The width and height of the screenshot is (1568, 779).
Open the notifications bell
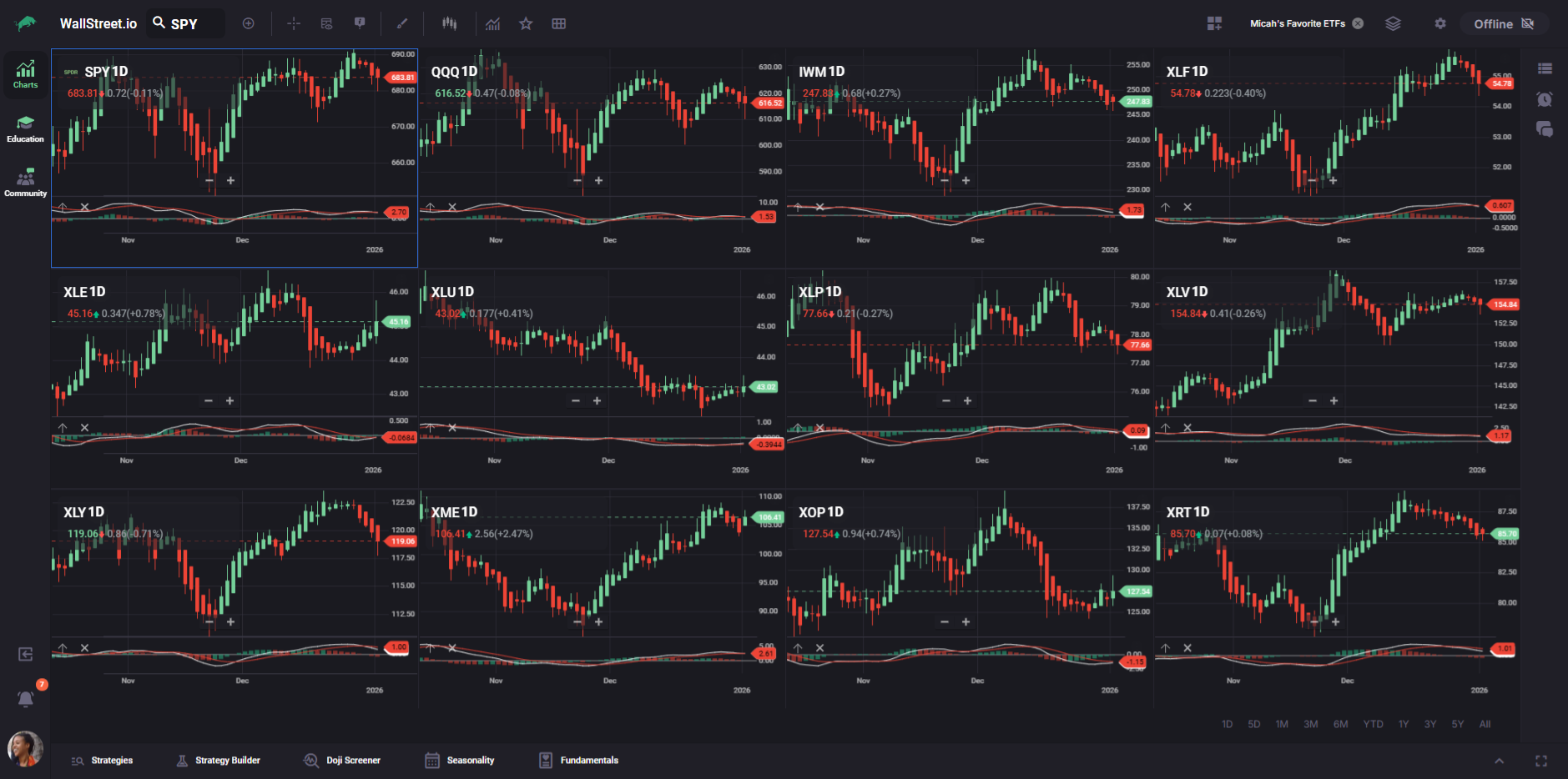[26, 699]
